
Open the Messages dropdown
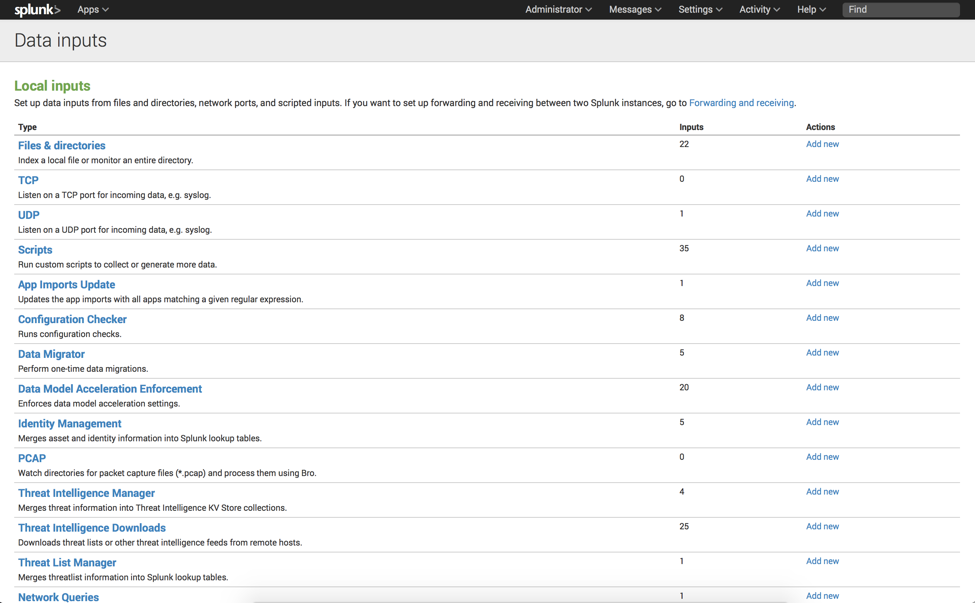pyautogui.click(x=635, y=10)
